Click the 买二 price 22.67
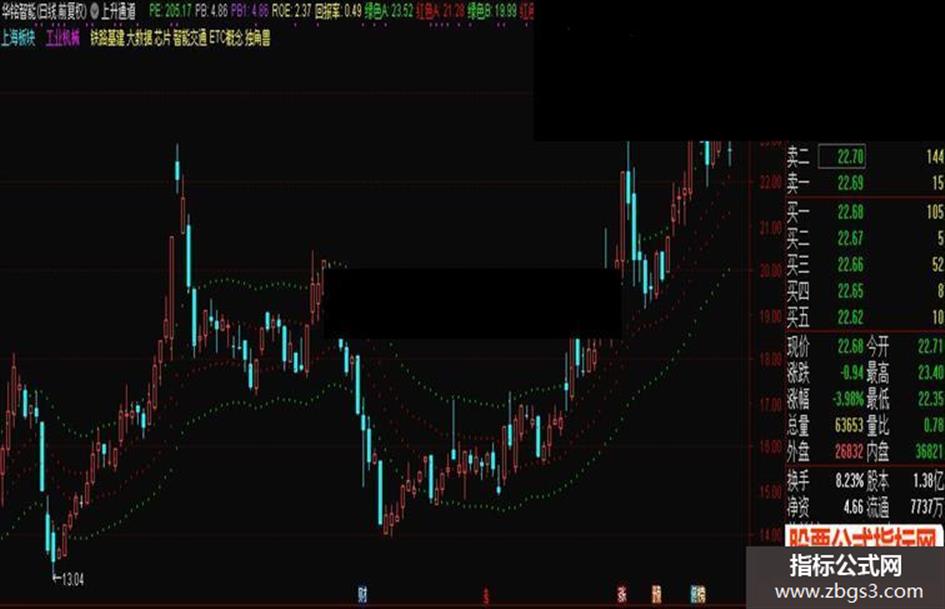The height and width of the screenshot is (609, 945). 850,238
